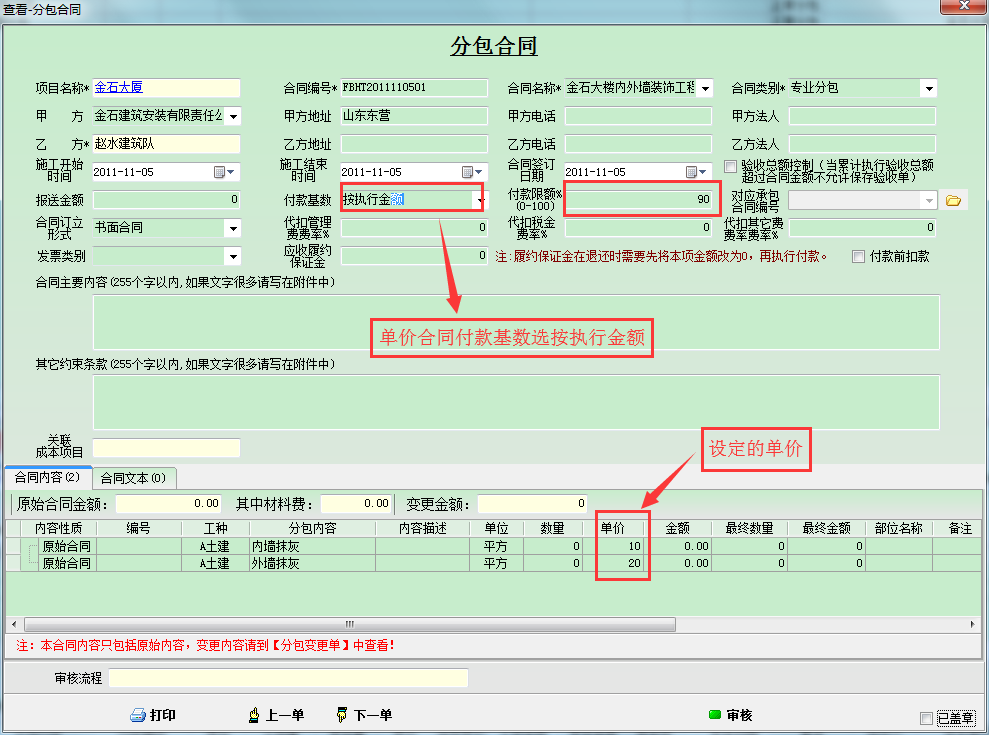989x735 pixels.
Task: Click the green 审核 audit icon
Action: click(714, 715)
